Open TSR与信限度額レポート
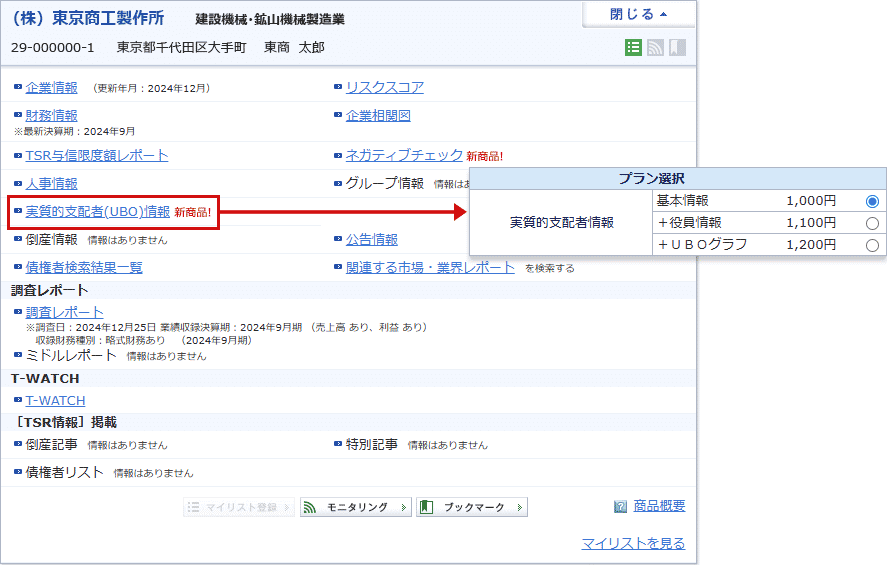The height and width of the screenshot is (565, 887). pos(97,156)
